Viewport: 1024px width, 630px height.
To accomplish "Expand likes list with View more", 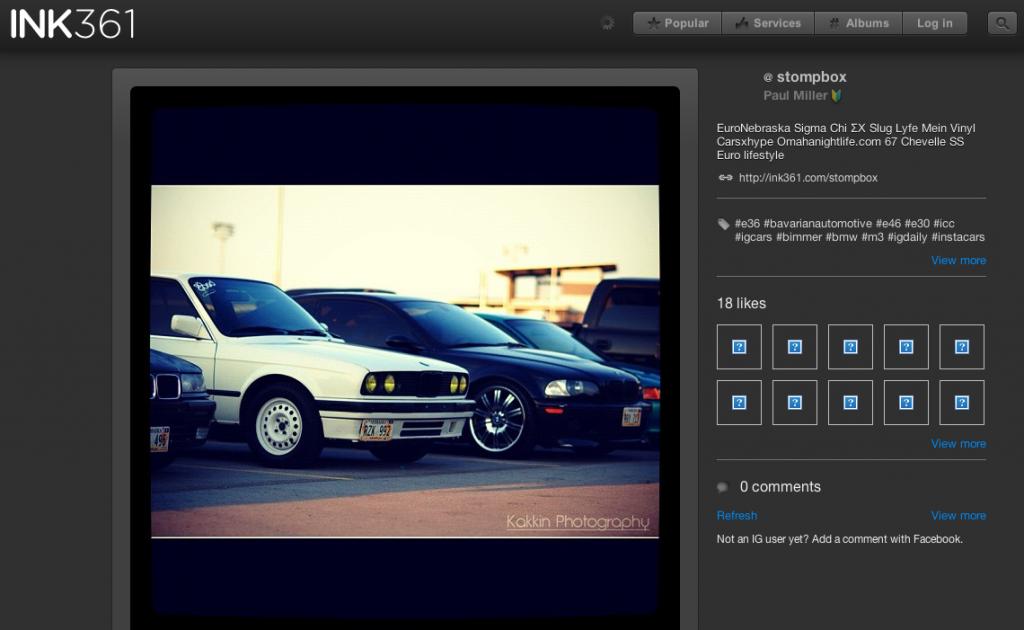I will (958, 443).
